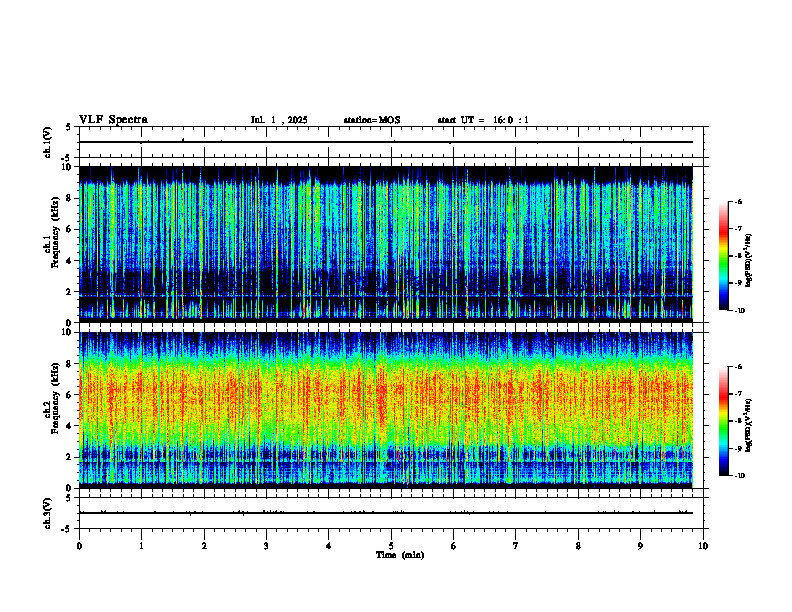Click the "-6" label on ch.1 color bar
The height and width of the screenshot is (612, 792).
pos(738,201)
